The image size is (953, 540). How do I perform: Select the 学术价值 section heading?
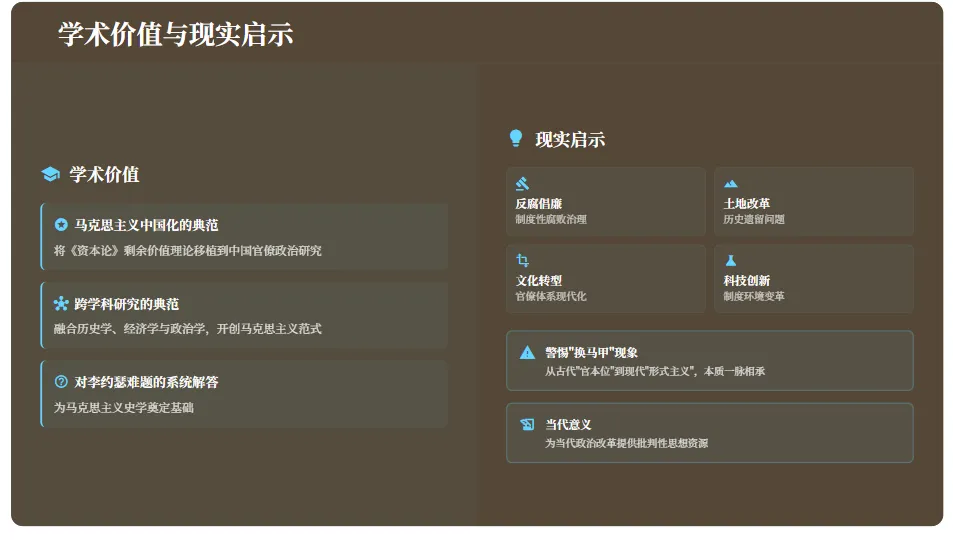click(104, 175)
